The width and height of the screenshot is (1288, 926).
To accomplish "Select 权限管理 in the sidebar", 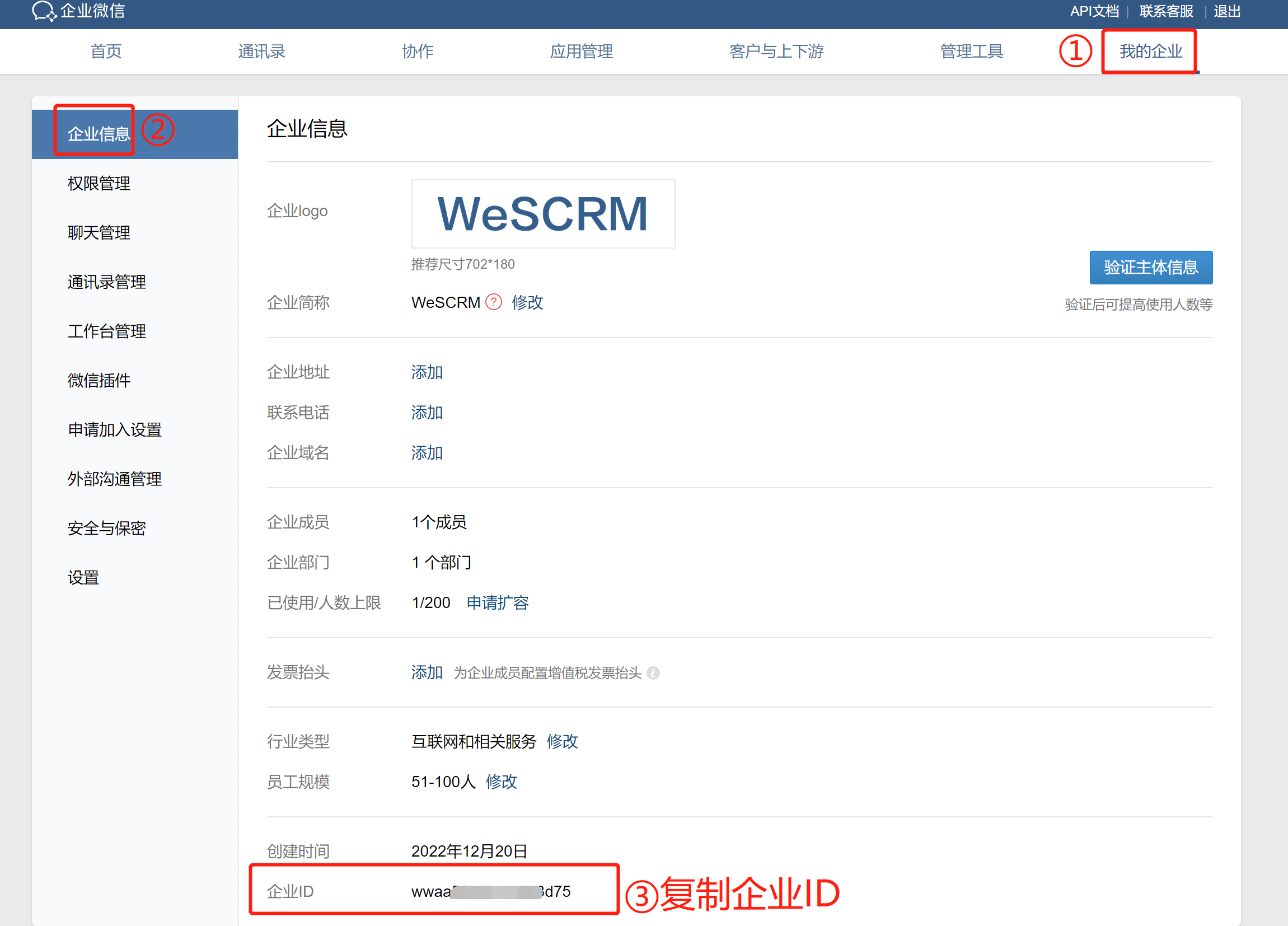I will tap(99, 184).
